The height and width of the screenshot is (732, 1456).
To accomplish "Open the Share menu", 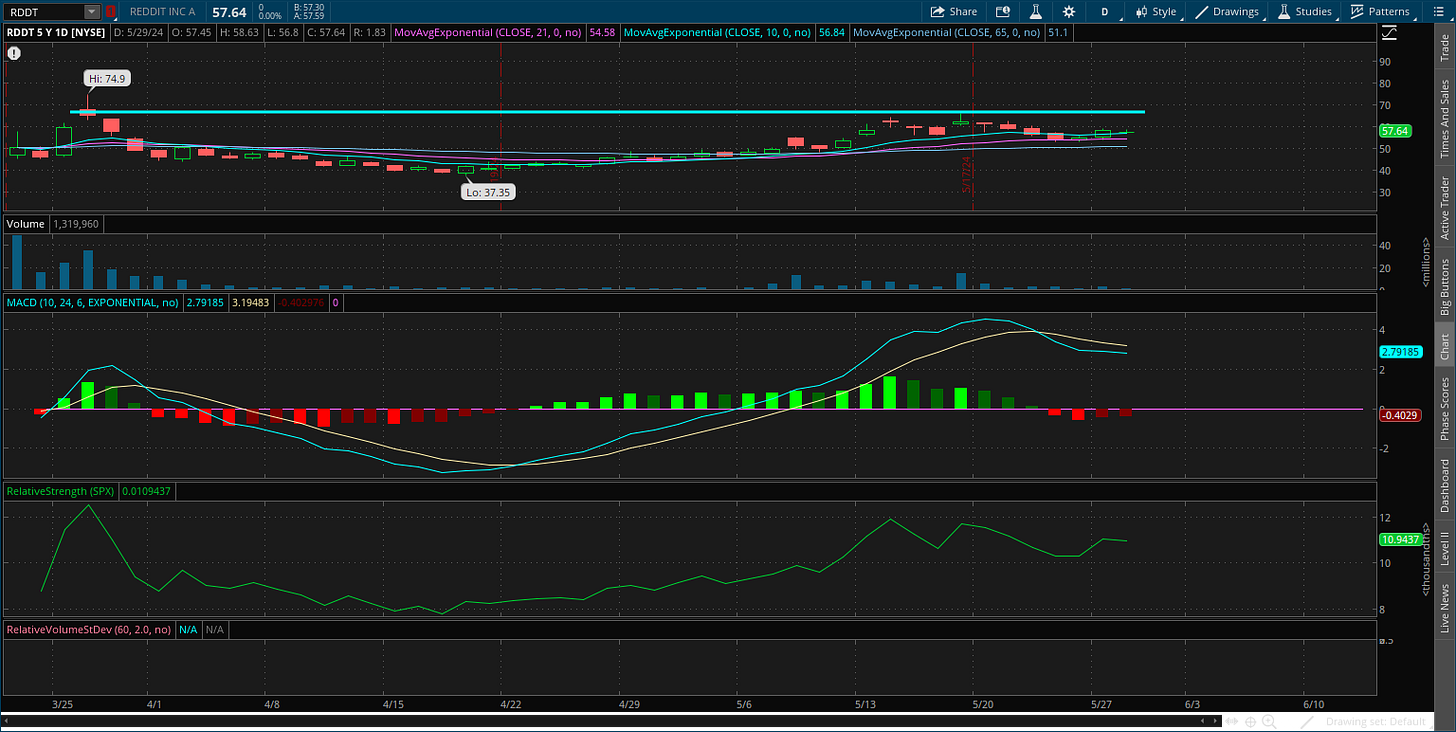I will click(x=953, y=12).
